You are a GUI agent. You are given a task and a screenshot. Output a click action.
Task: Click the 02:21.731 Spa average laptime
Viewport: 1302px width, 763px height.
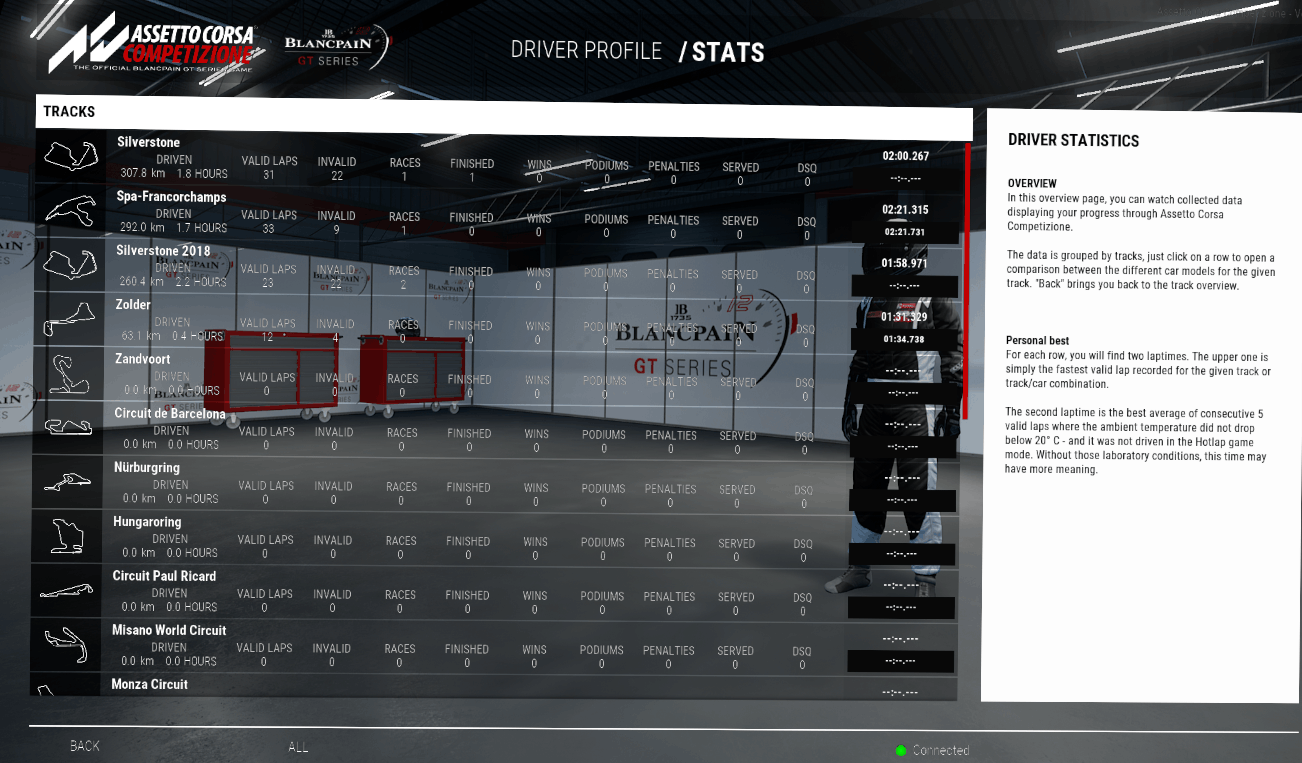[904, 232]
